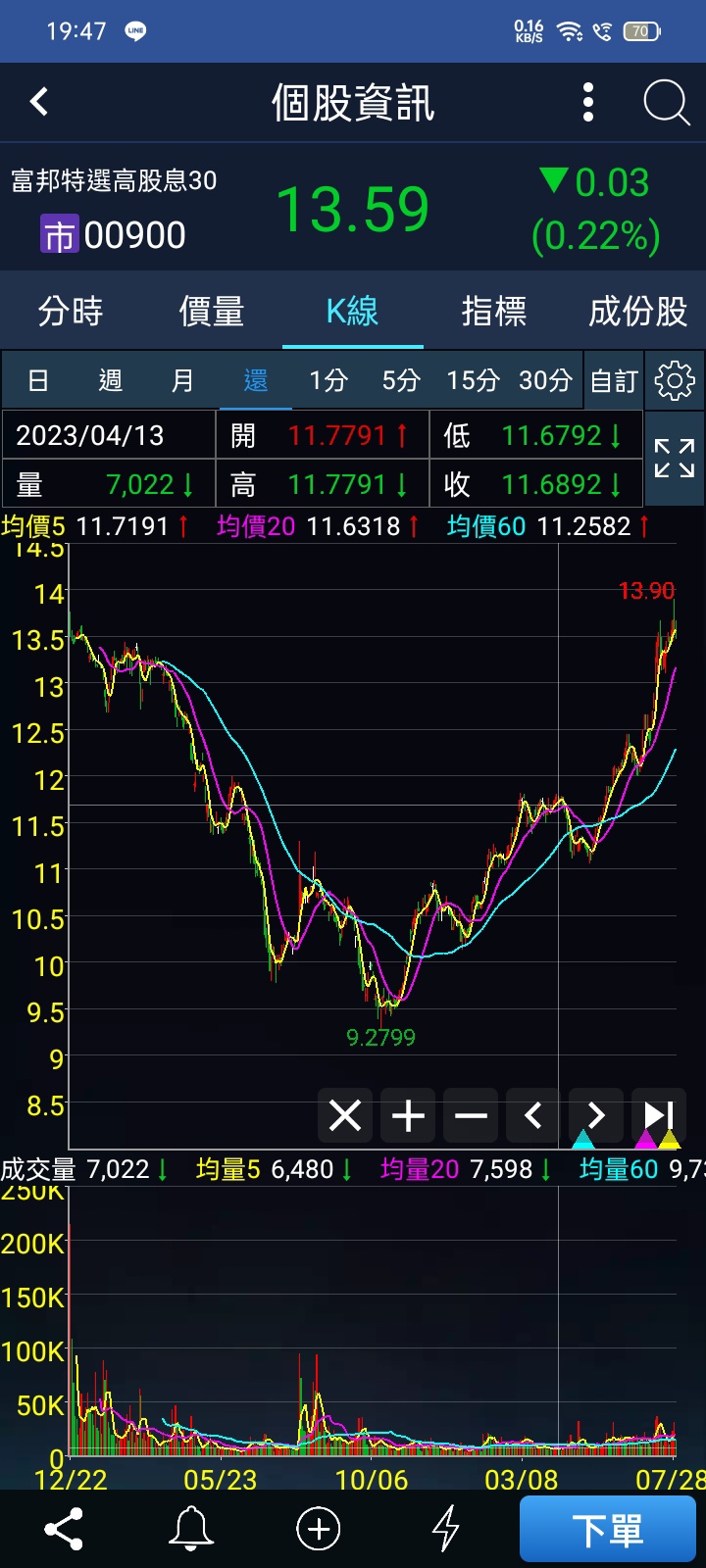
Task: Tap the share icon
Action: (x=64, y=1529)
